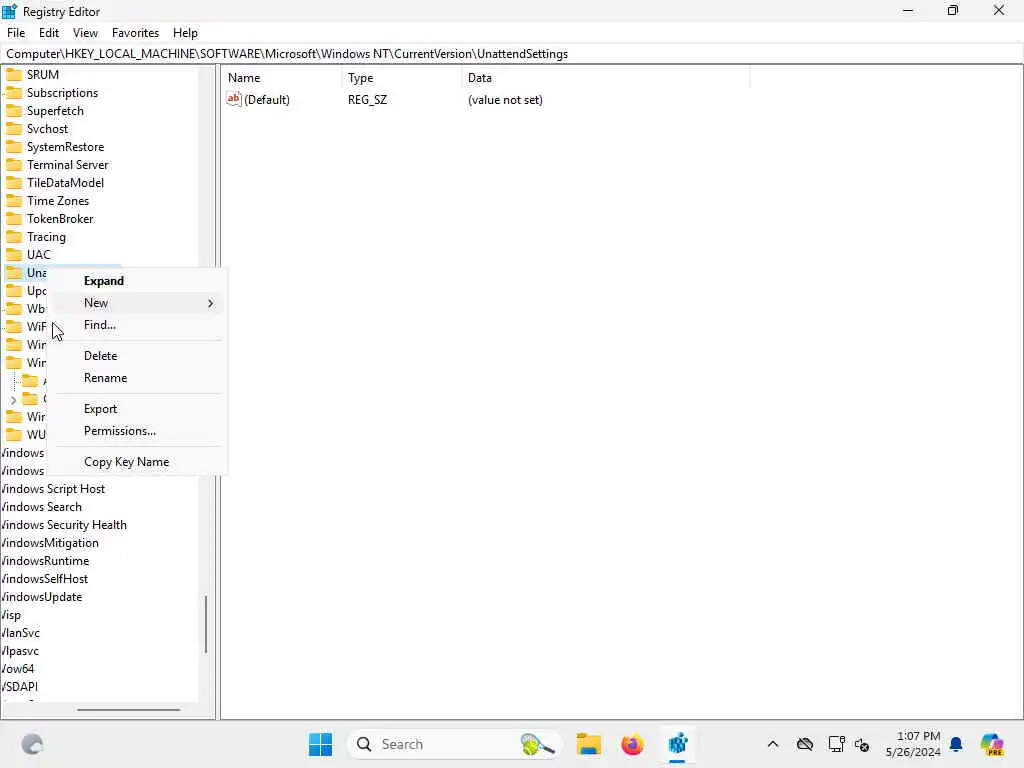Launch Firefox from the taskbar

pyautogui.click(x=632, y=744)
